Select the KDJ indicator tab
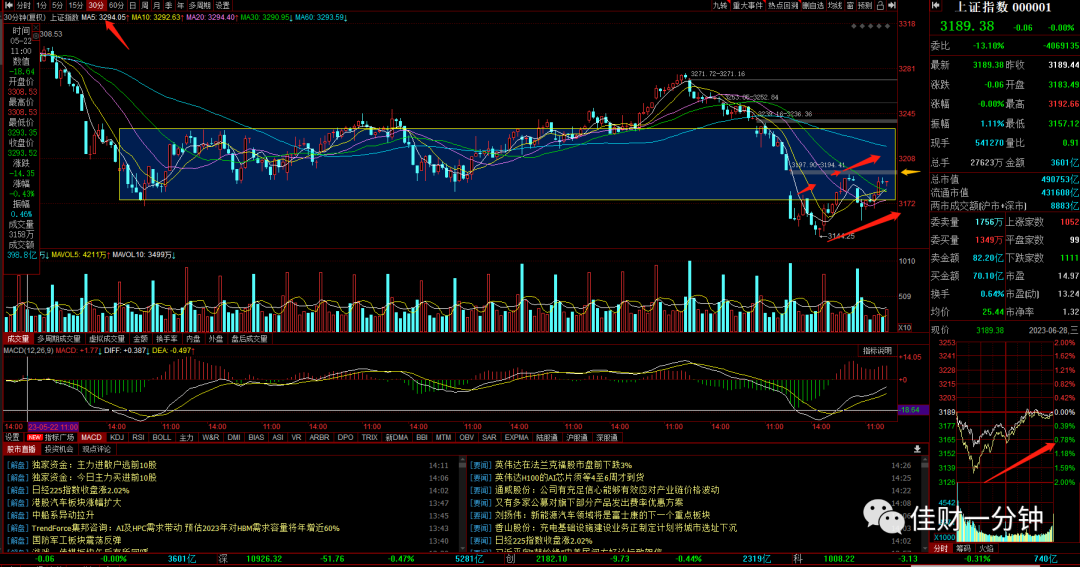Image resolution: width=1080 pixels, height=567 pixels. click(x=117, y=437)
